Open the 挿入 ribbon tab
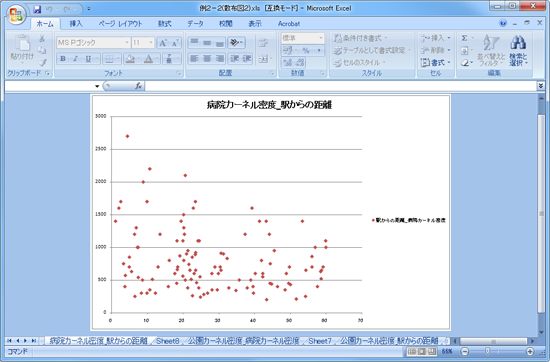 (x=75, y=24)
